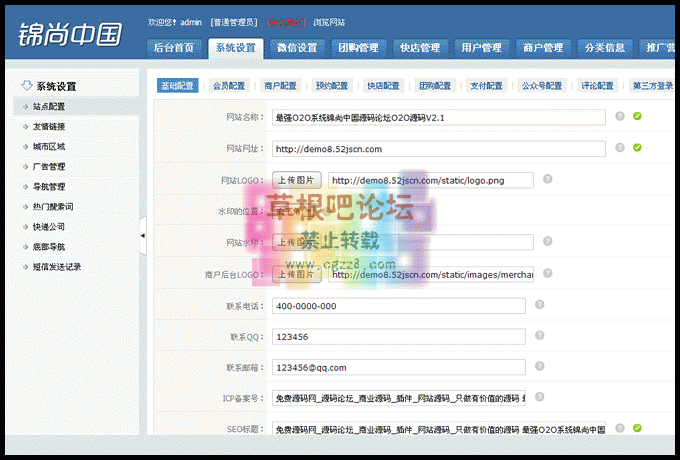Focus the SEO标题 input field

(x=438, y=428)
